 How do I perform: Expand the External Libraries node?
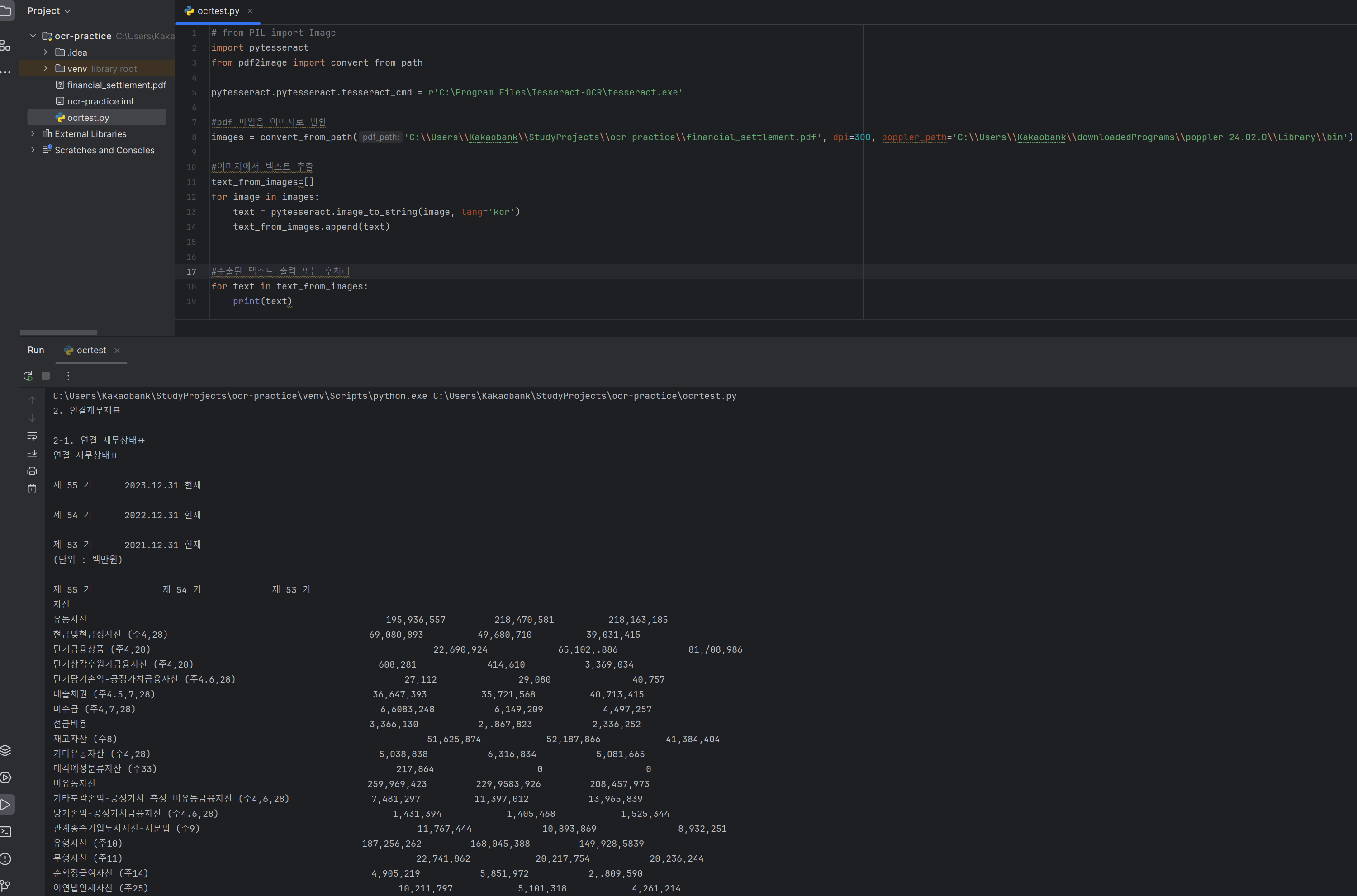(33, 134)
